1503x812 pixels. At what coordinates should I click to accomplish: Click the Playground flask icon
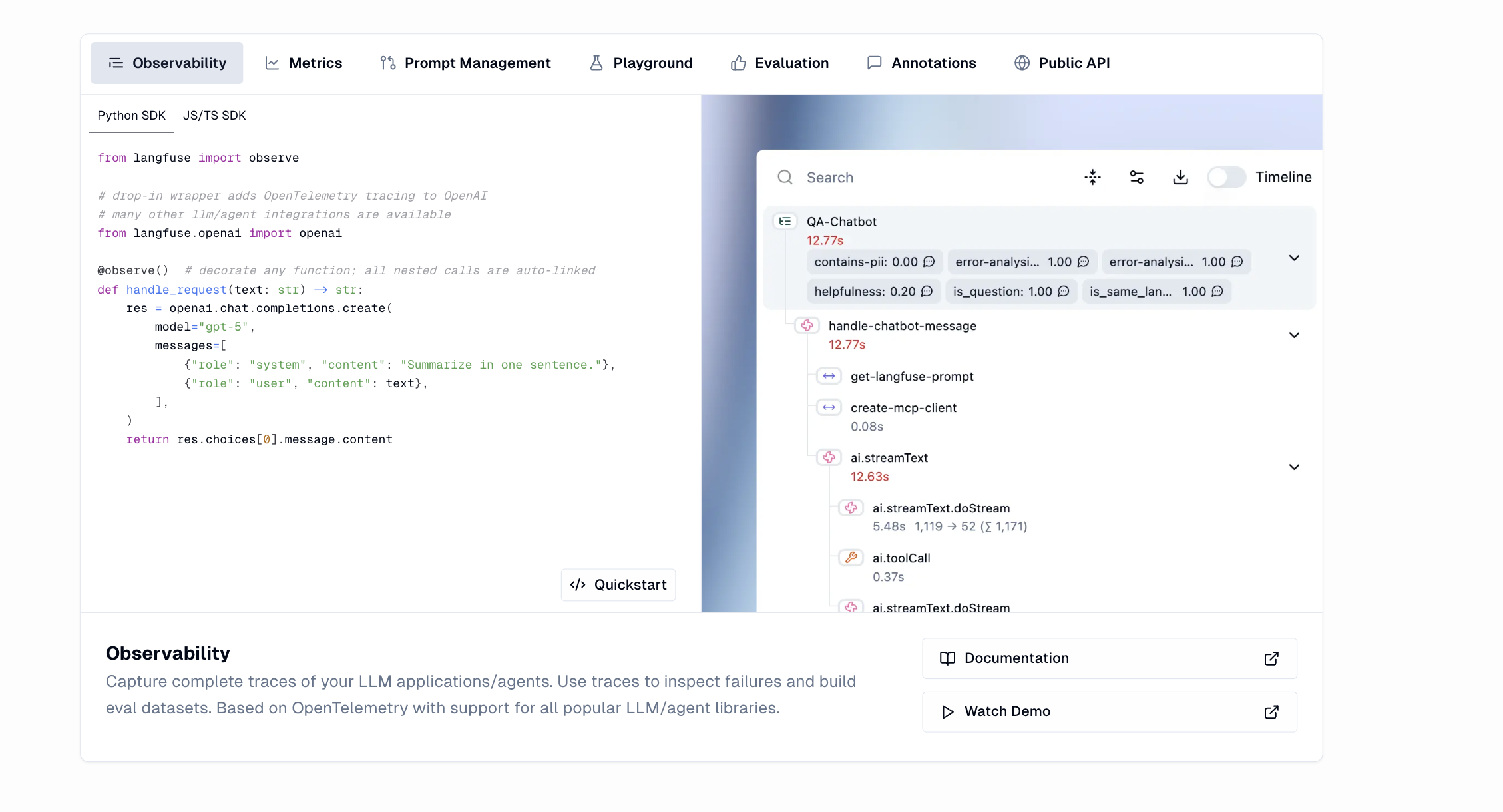point(596,62)
